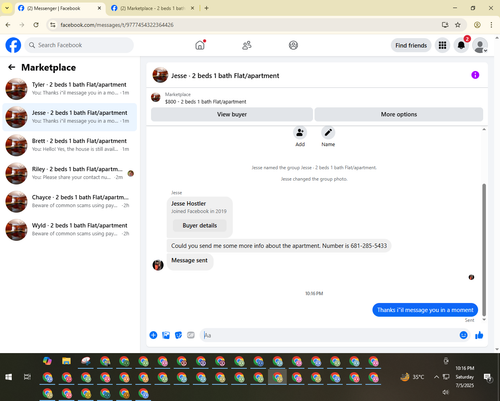Viewport: 500px width, 401px height.
Task: Show hidden system tray icons
Action: 436,377
